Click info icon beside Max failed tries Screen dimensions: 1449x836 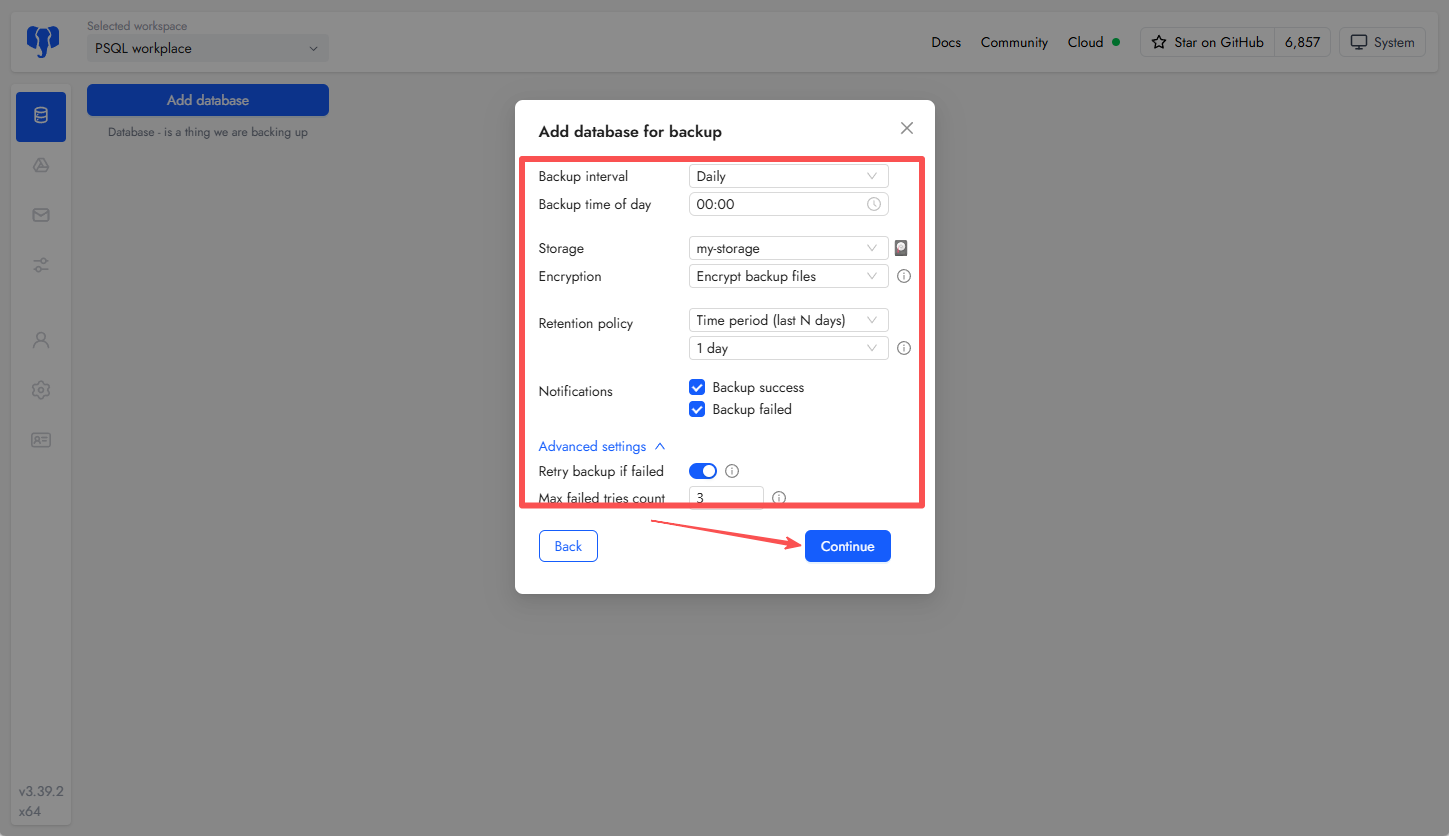pyautogui.click(x=779, y=498)
